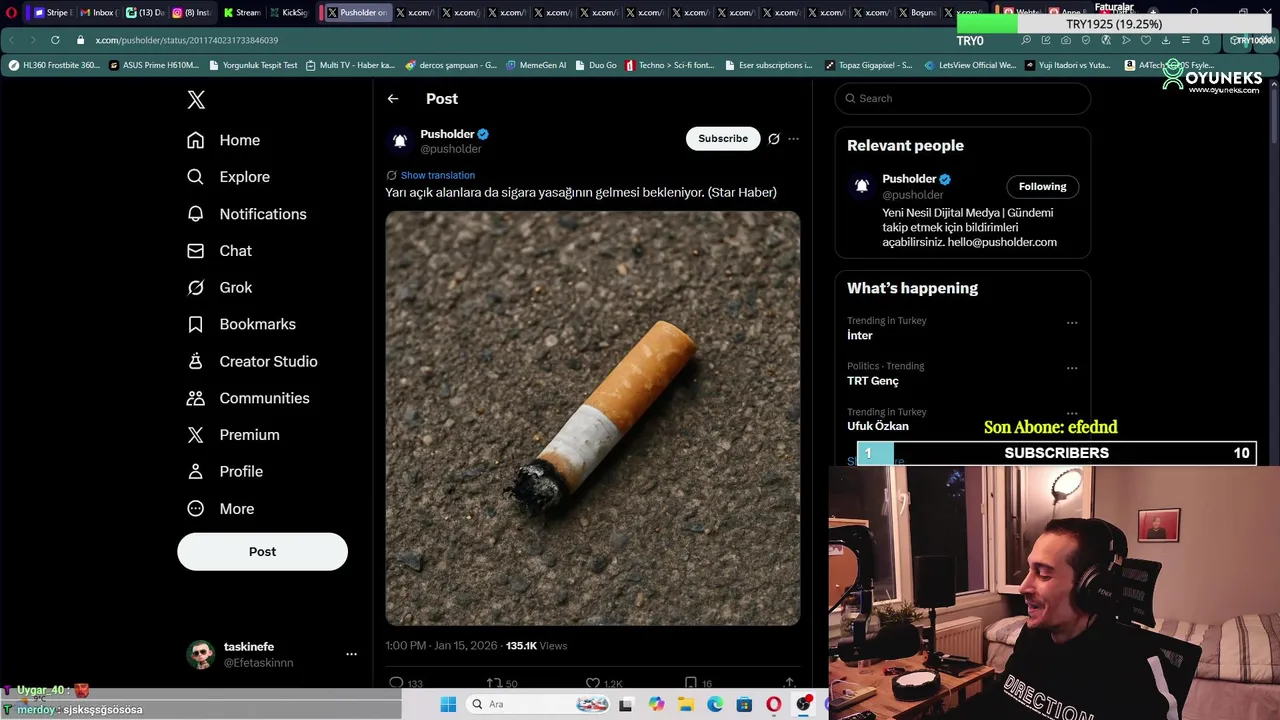Open the ASUS Prime H610M bookmark
Screen dimensions: 1280x720
pyautogui.click(x=154, y=65)
